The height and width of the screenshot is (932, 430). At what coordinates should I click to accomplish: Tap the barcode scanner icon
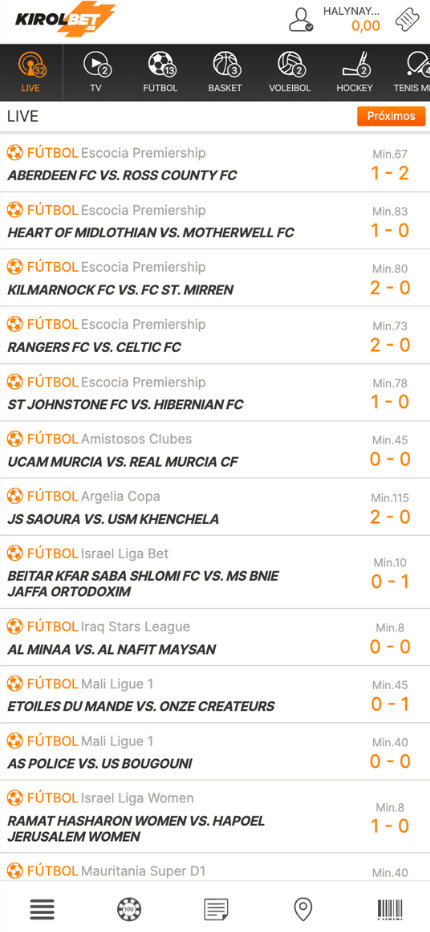(x=390, y=909)
